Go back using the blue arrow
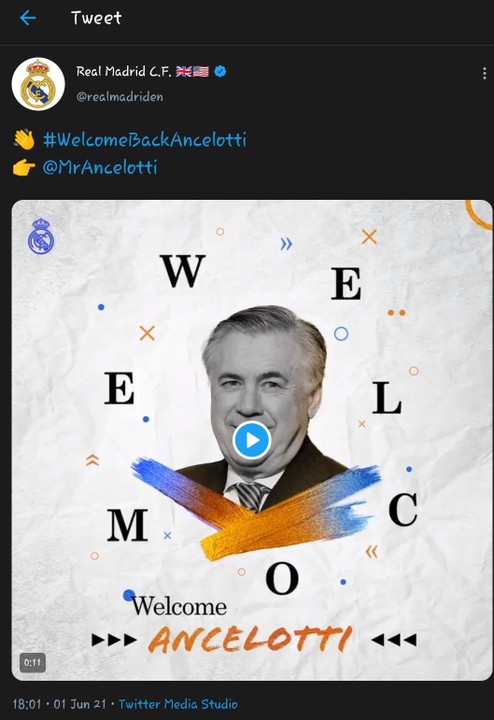Screen dimensions: 494x720 pyautogui.click(x=28, y=18)
